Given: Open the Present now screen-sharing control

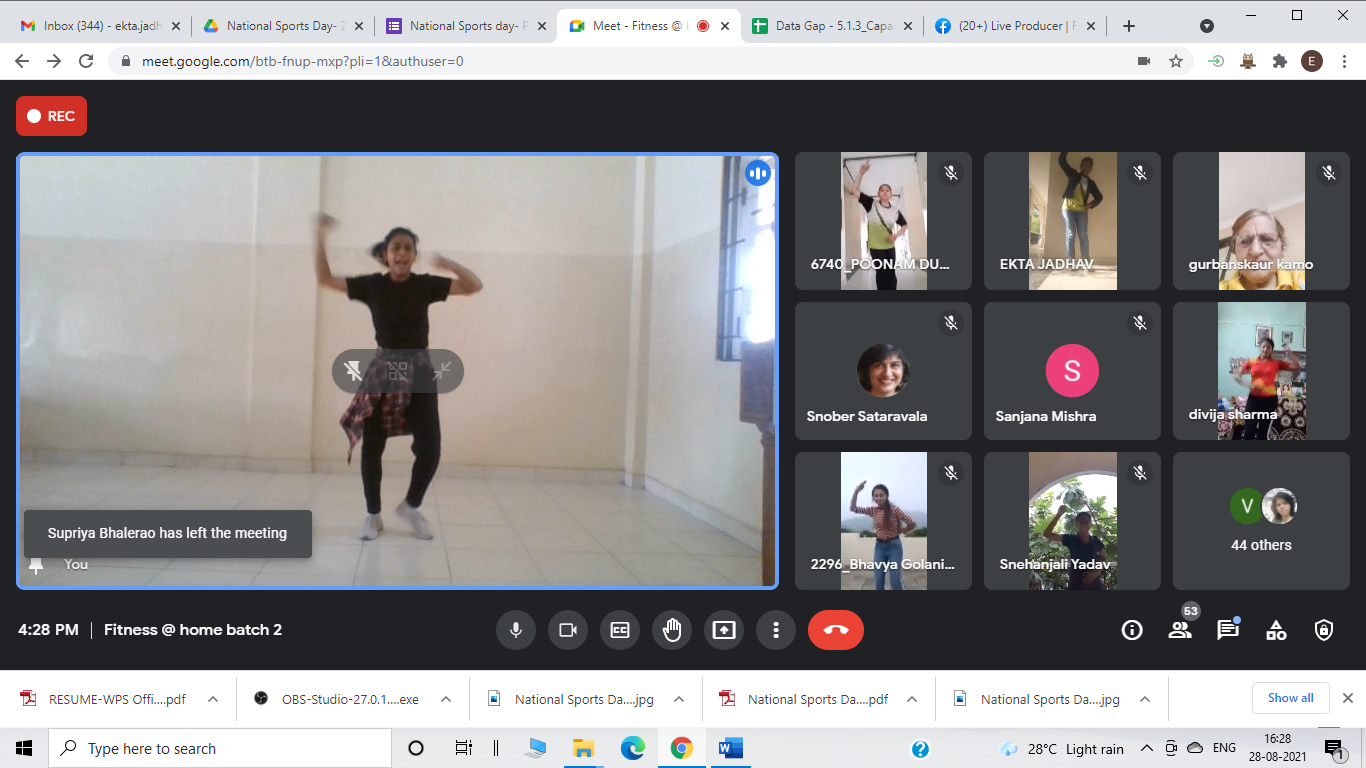Looking at the screenshot, I should tap(724, 630).
